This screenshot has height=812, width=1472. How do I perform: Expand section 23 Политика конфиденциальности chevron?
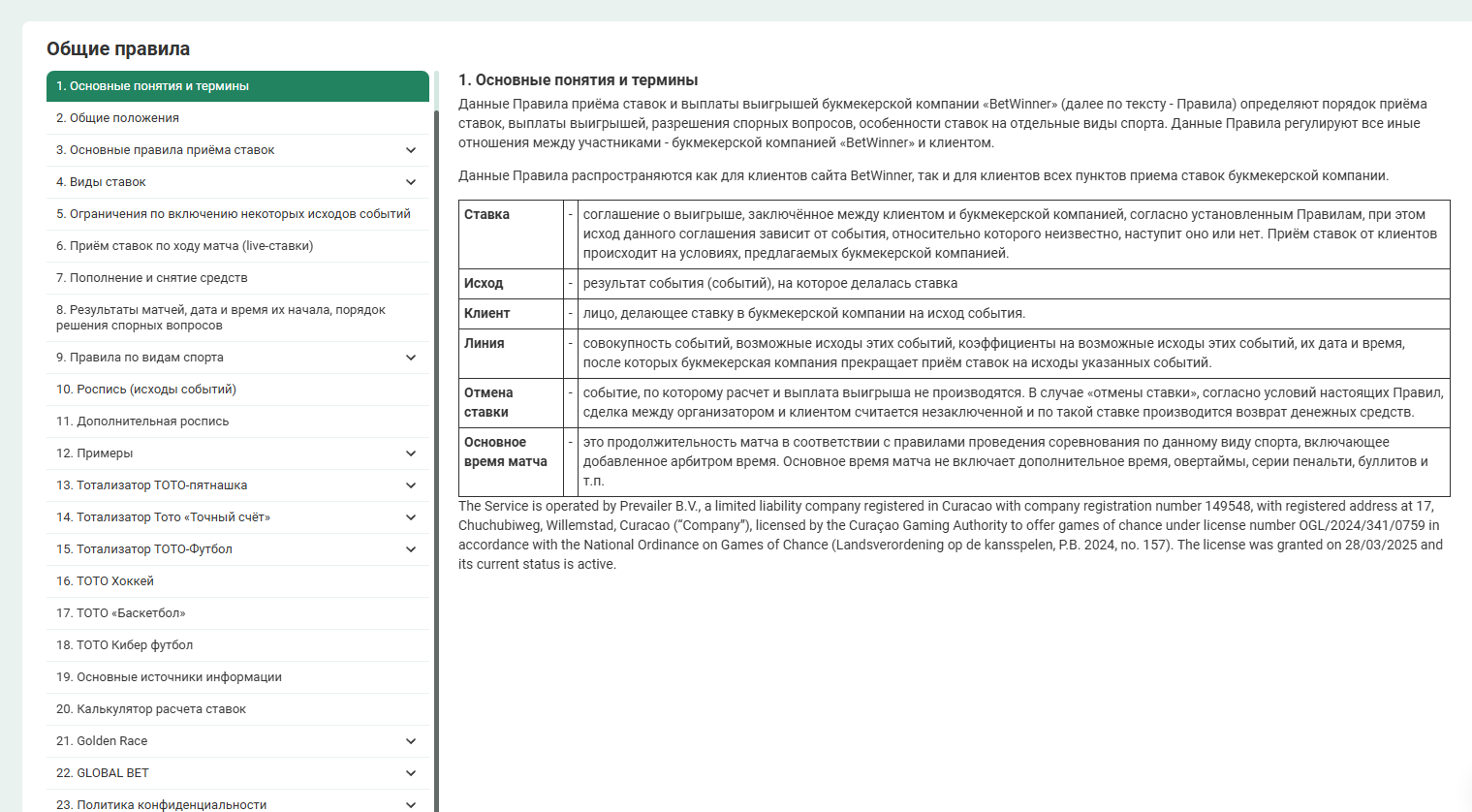411,804
